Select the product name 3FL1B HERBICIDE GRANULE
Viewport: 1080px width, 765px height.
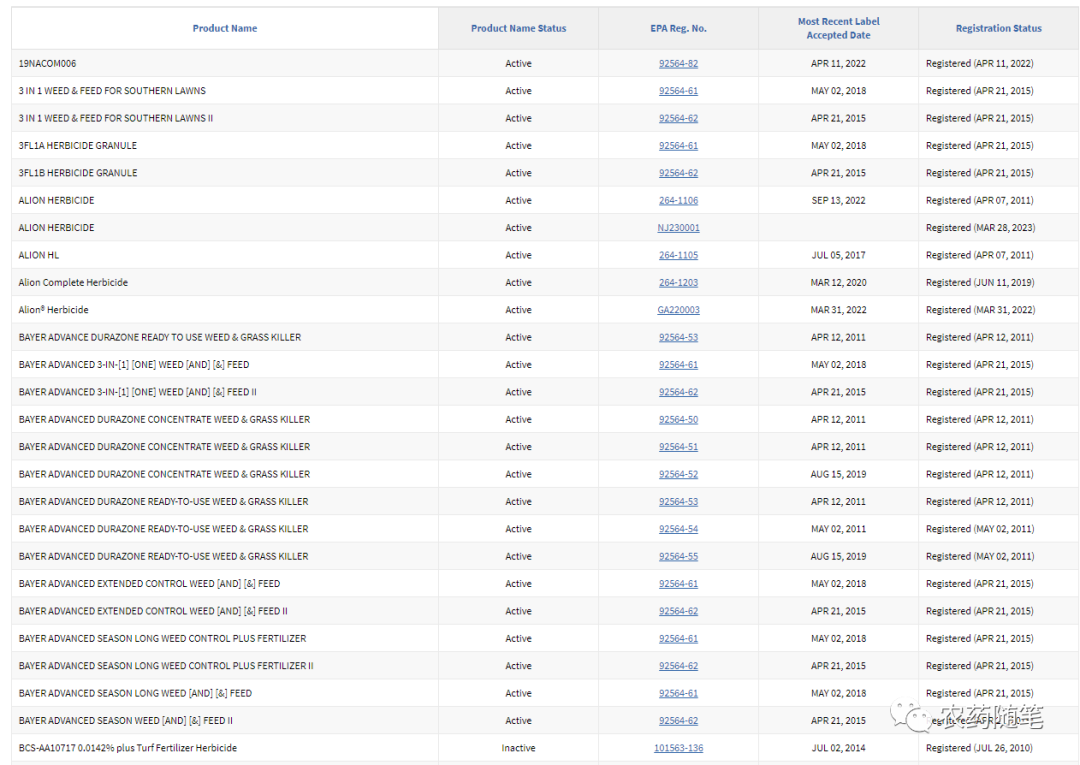click(78, 173)
